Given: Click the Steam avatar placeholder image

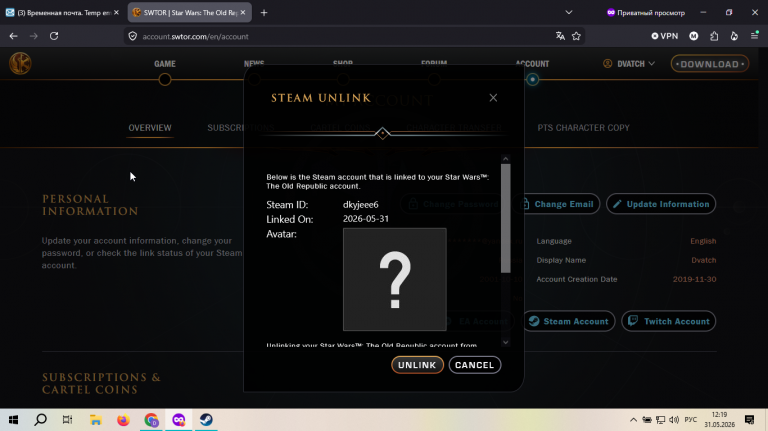Looking at the screenshot, I should pos(395,279).
